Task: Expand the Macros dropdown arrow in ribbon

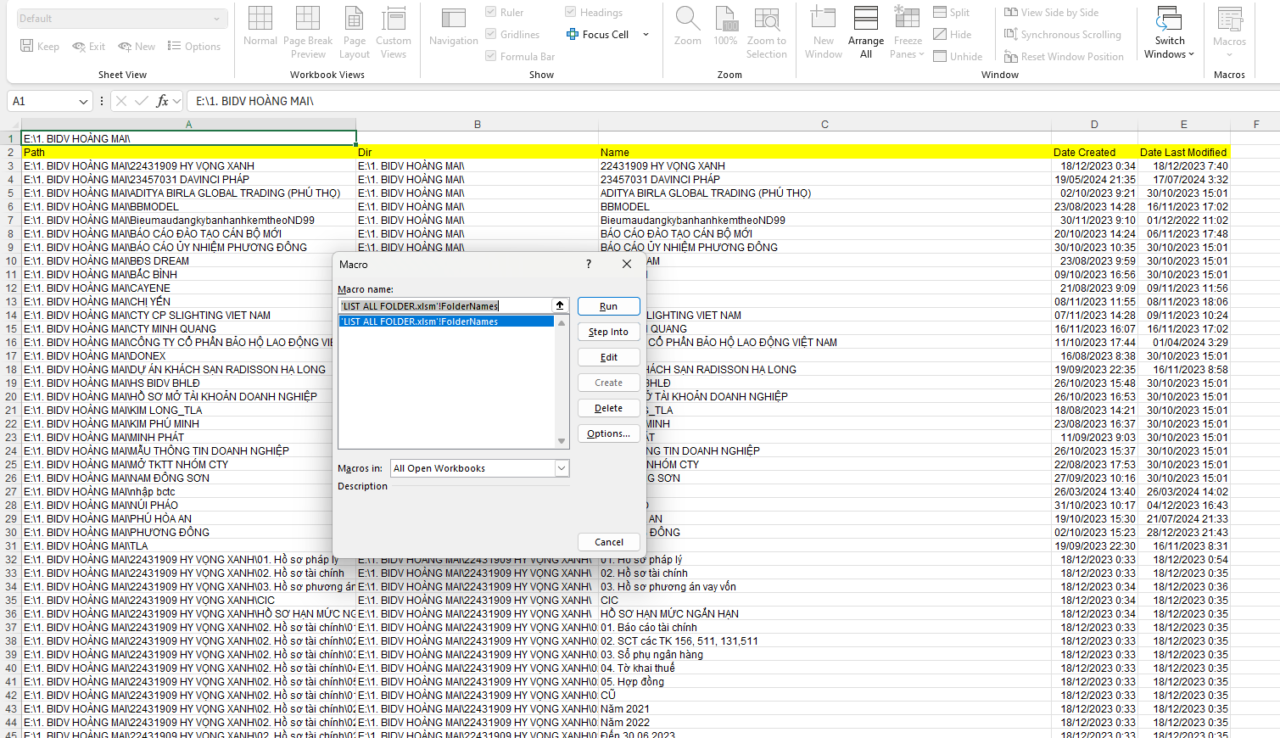Action: pyautogui.click(x=1229, y=55)
